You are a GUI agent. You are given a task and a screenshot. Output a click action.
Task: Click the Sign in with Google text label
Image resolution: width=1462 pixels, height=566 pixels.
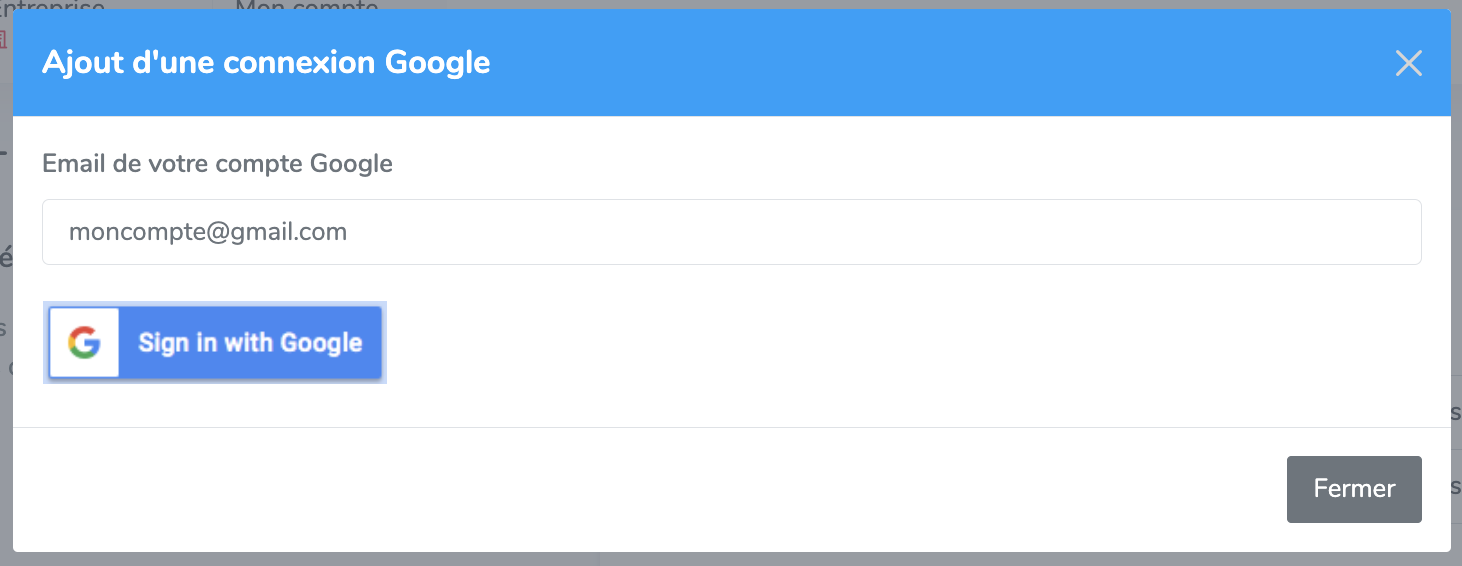click(x=250, y=343)
